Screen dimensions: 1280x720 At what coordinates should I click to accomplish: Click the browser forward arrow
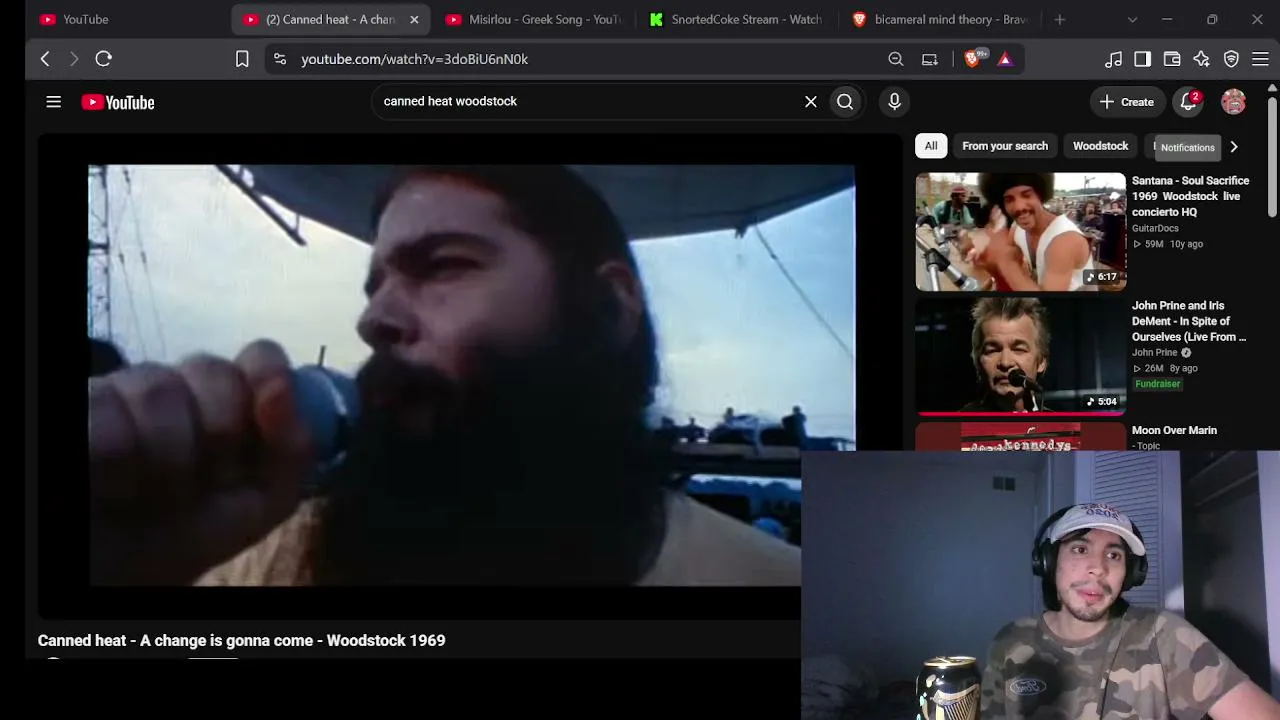(73, 59)
